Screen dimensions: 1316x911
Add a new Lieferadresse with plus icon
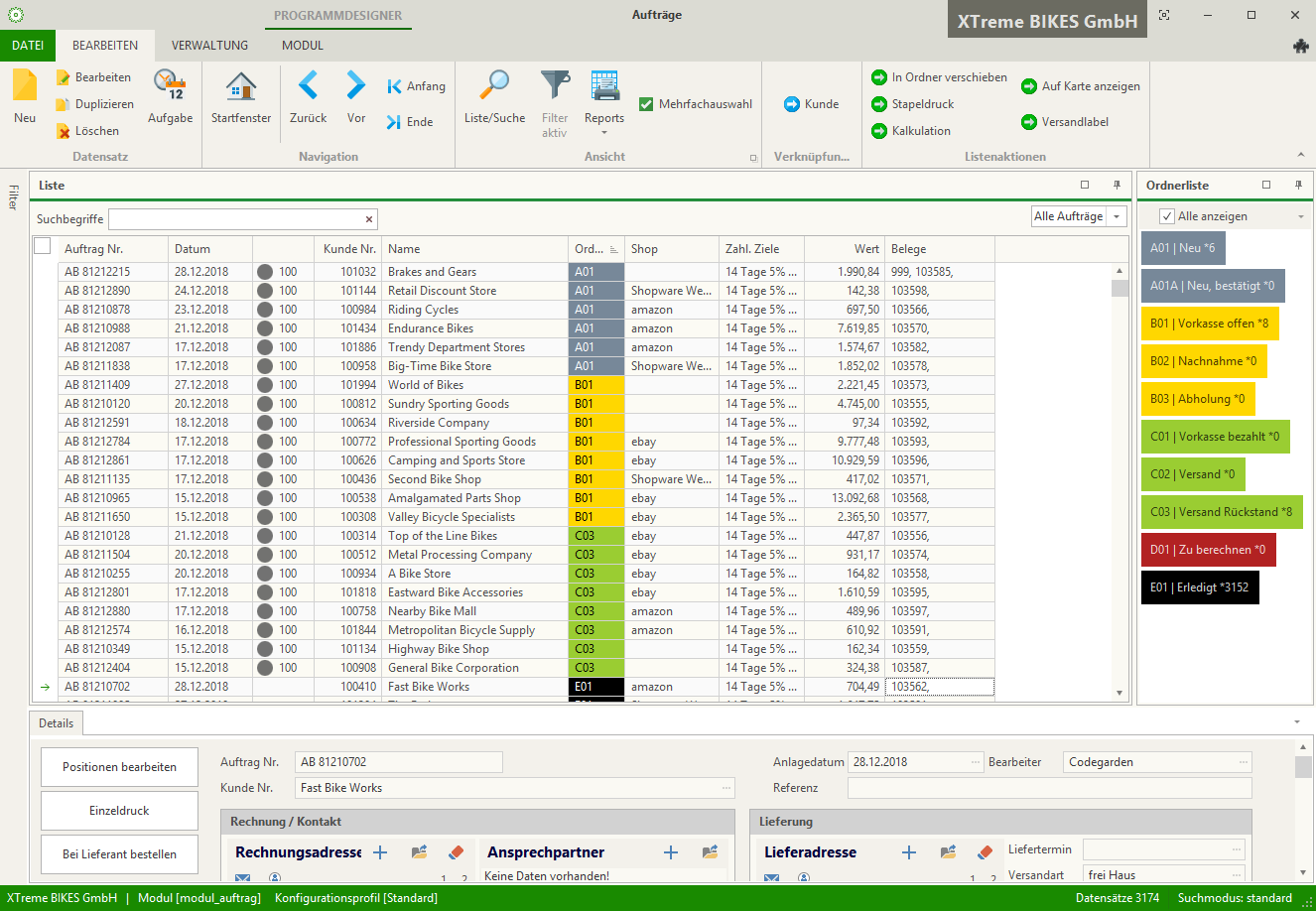pyautogui.click(x=909, y=852)
